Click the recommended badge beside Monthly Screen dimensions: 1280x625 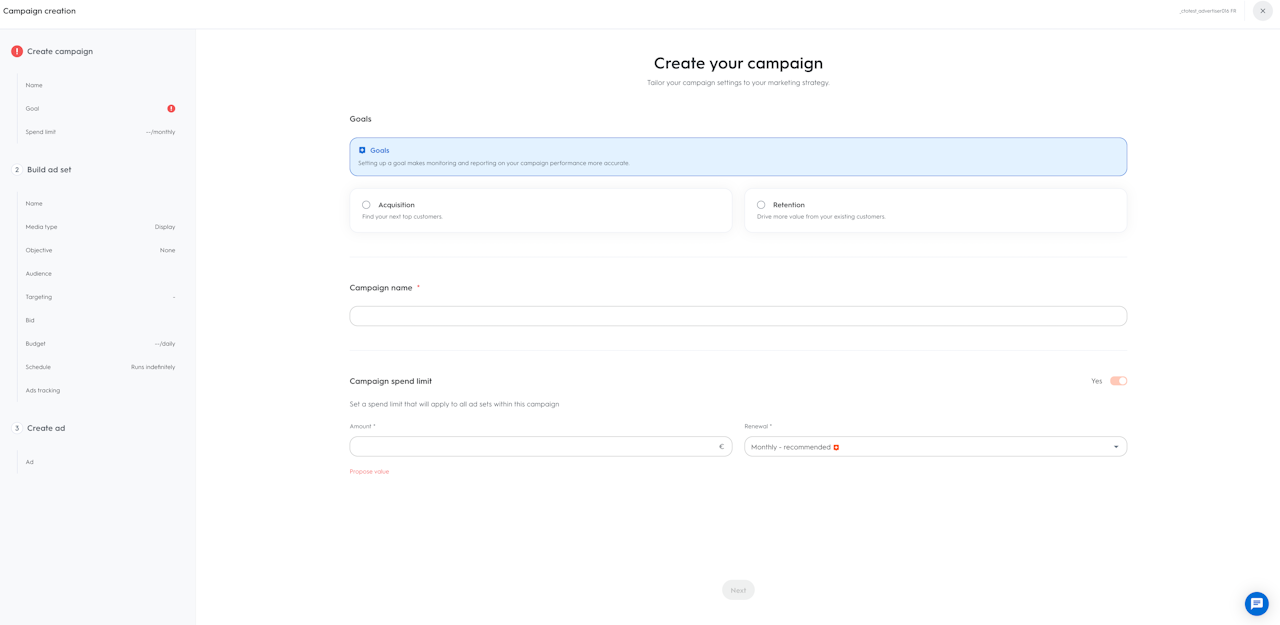pos(836,447)
